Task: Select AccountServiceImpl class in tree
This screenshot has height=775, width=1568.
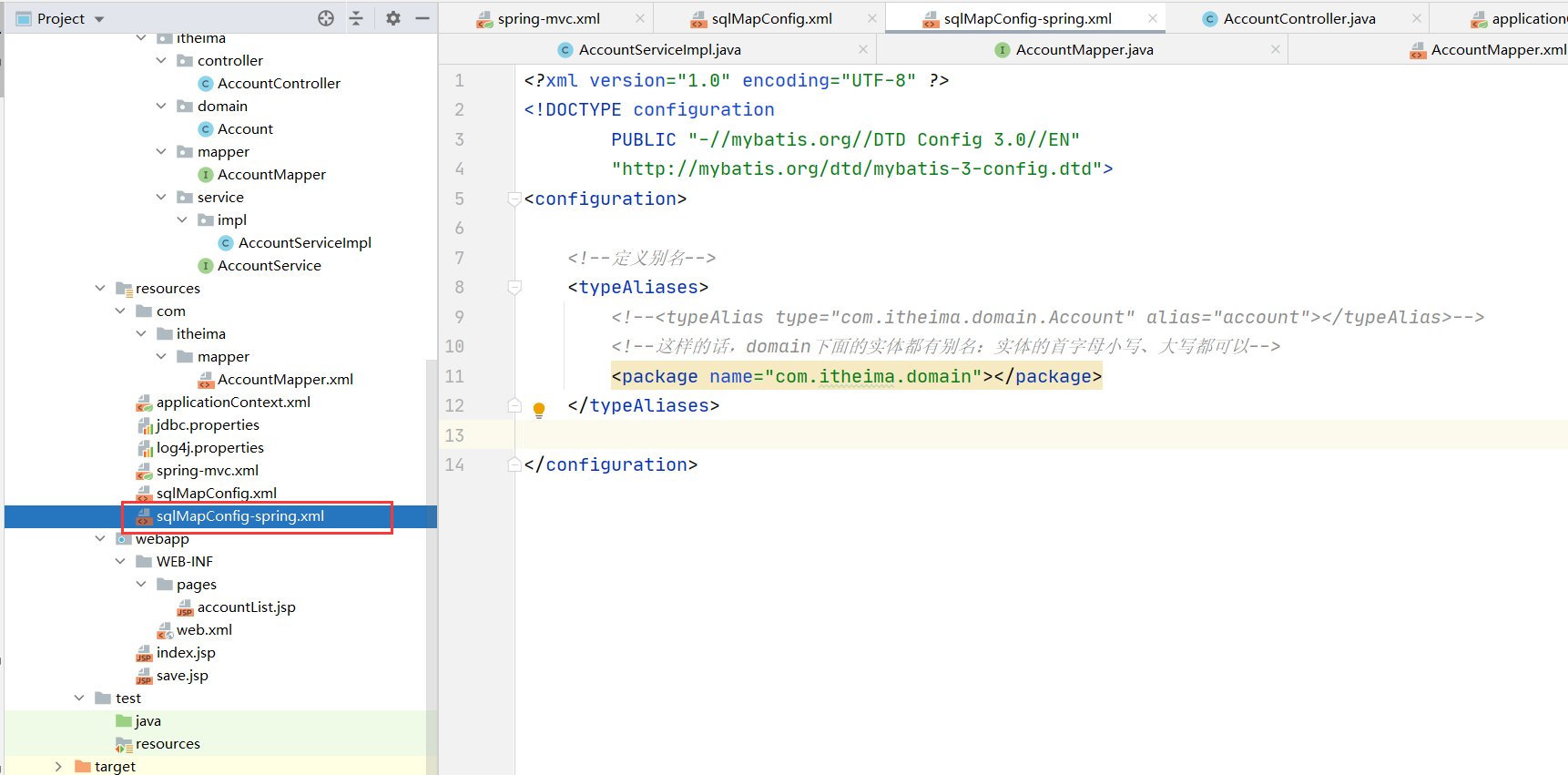Action: point(304,242)
